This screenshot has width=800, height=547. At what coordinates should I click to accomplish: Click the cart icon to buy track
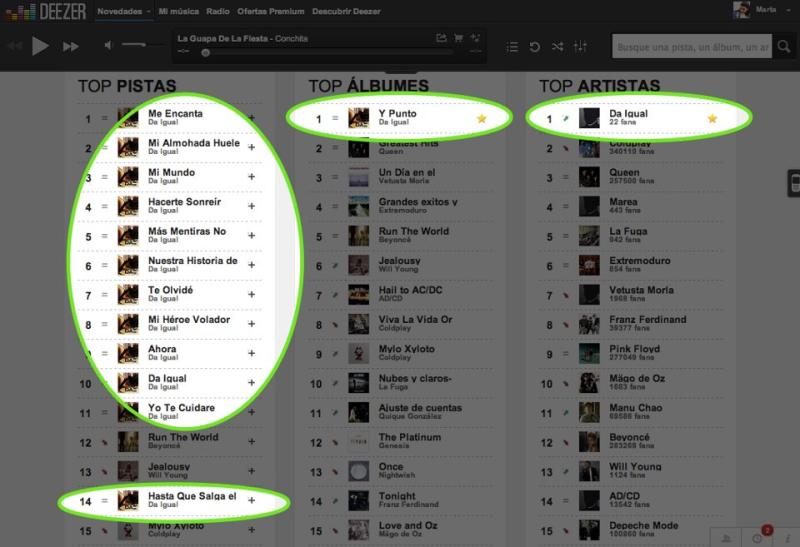[x=458, y=38]
